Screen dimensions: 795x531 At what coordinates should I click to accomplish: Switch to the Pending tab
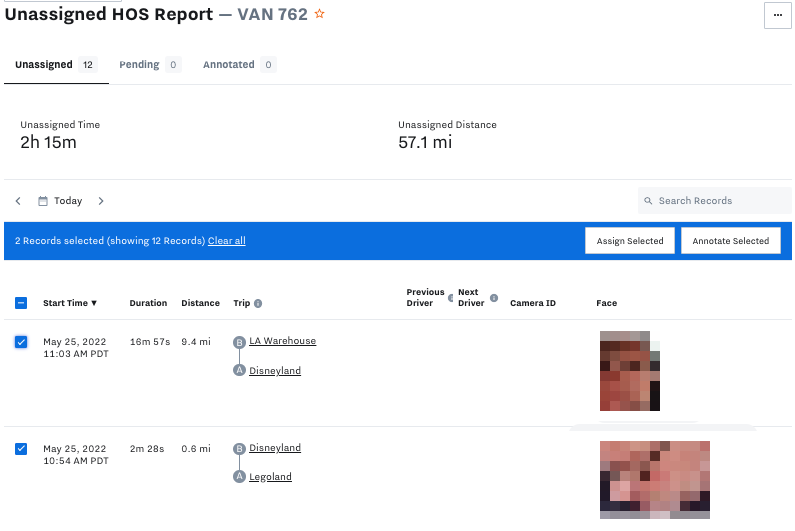[140, 65]
